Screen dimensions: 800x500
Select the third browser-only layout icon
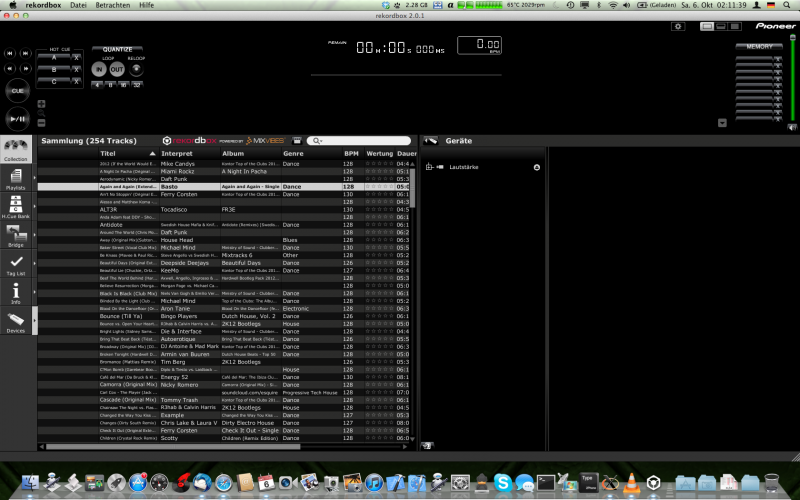click(x=735, y=27)
